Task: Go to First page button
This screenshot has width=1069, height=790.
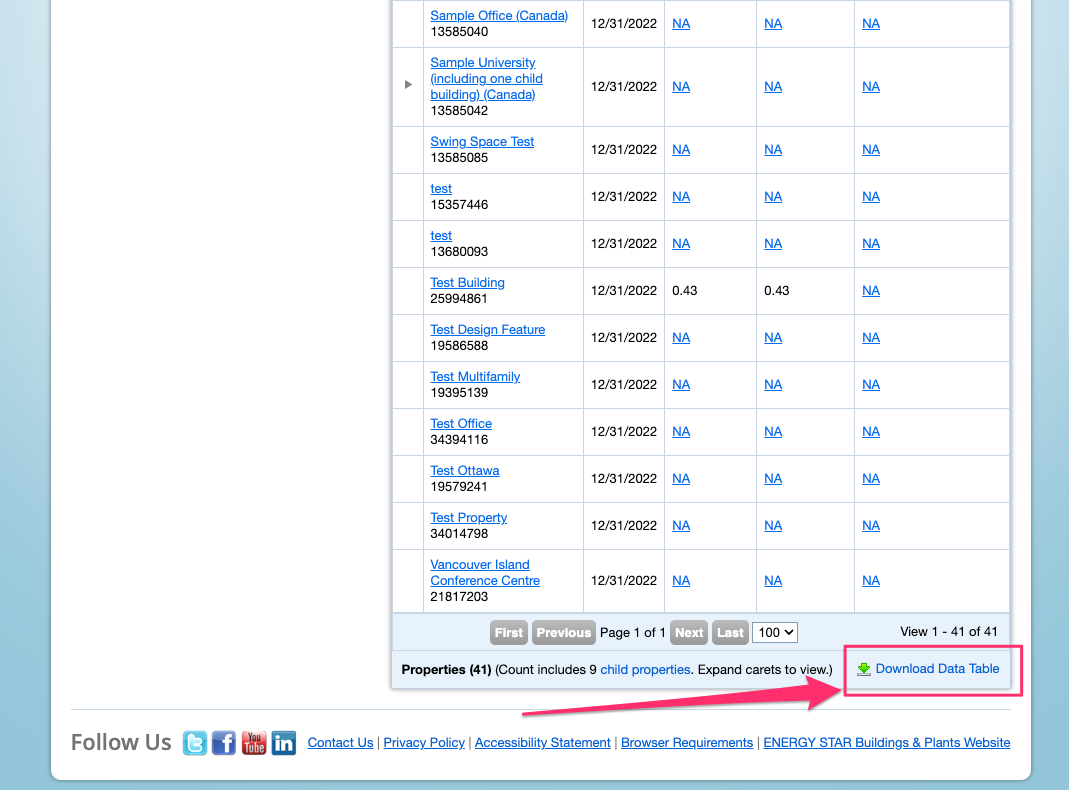Action: (x=509, y=632)
